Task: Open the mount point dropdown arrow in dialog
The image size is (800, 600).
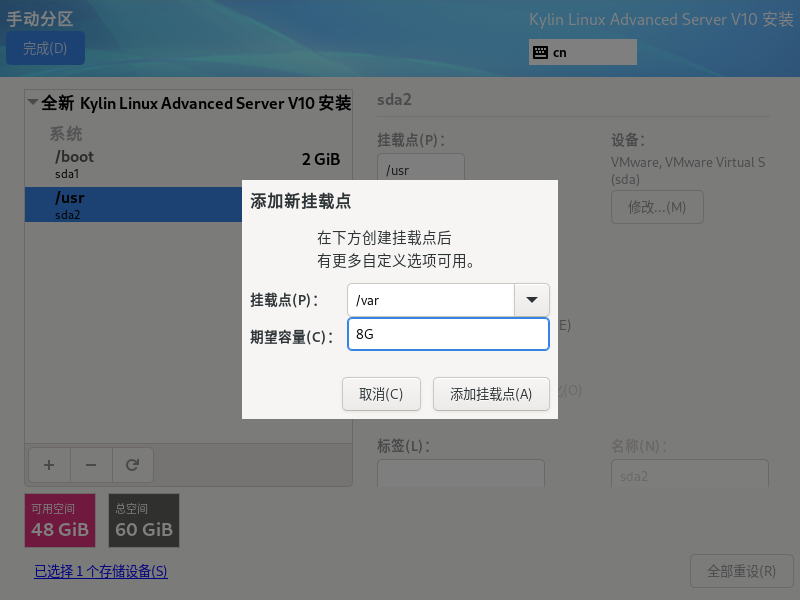Action: [532, 300]
